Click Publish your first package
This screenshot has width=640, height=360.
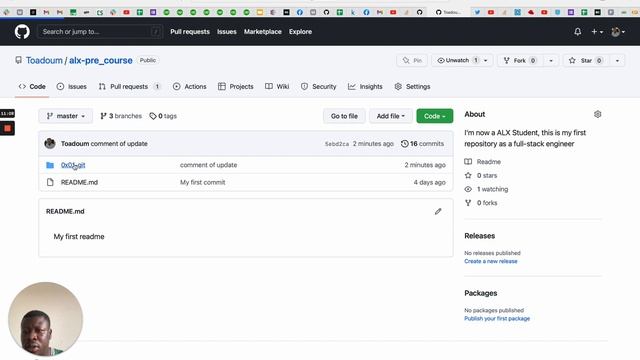[x=497, y=318]
